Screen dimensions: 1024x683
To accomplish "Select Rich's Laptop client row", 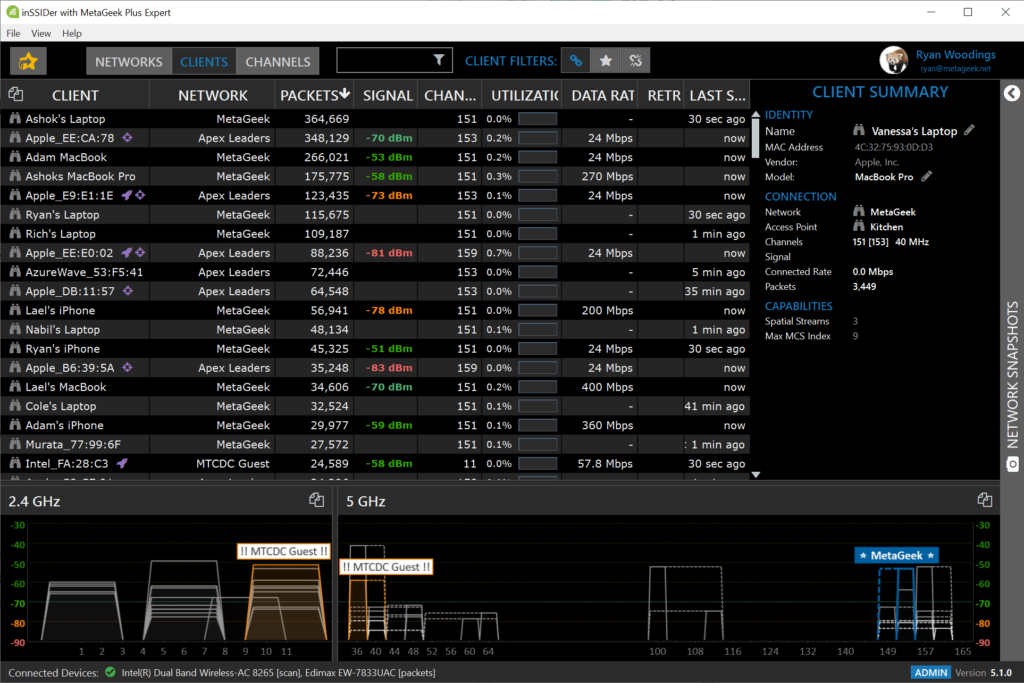I will (x=376, y=234).
